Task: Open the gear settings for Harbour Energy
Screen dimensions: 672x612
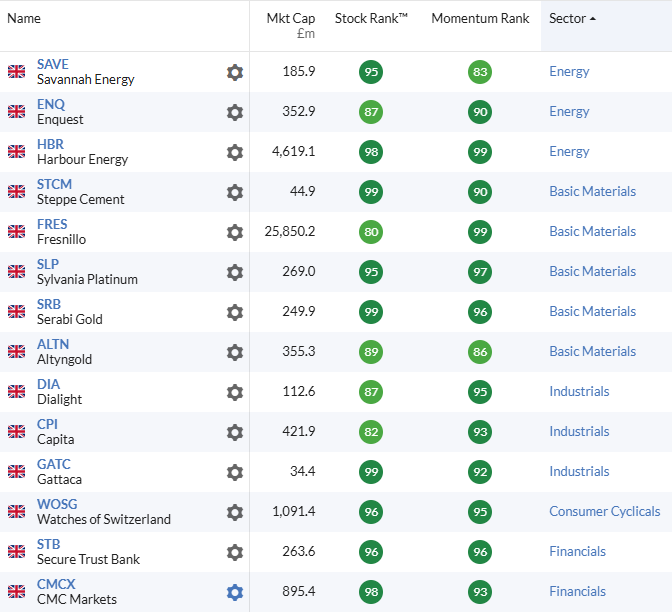Action: (x=235, y=152)
